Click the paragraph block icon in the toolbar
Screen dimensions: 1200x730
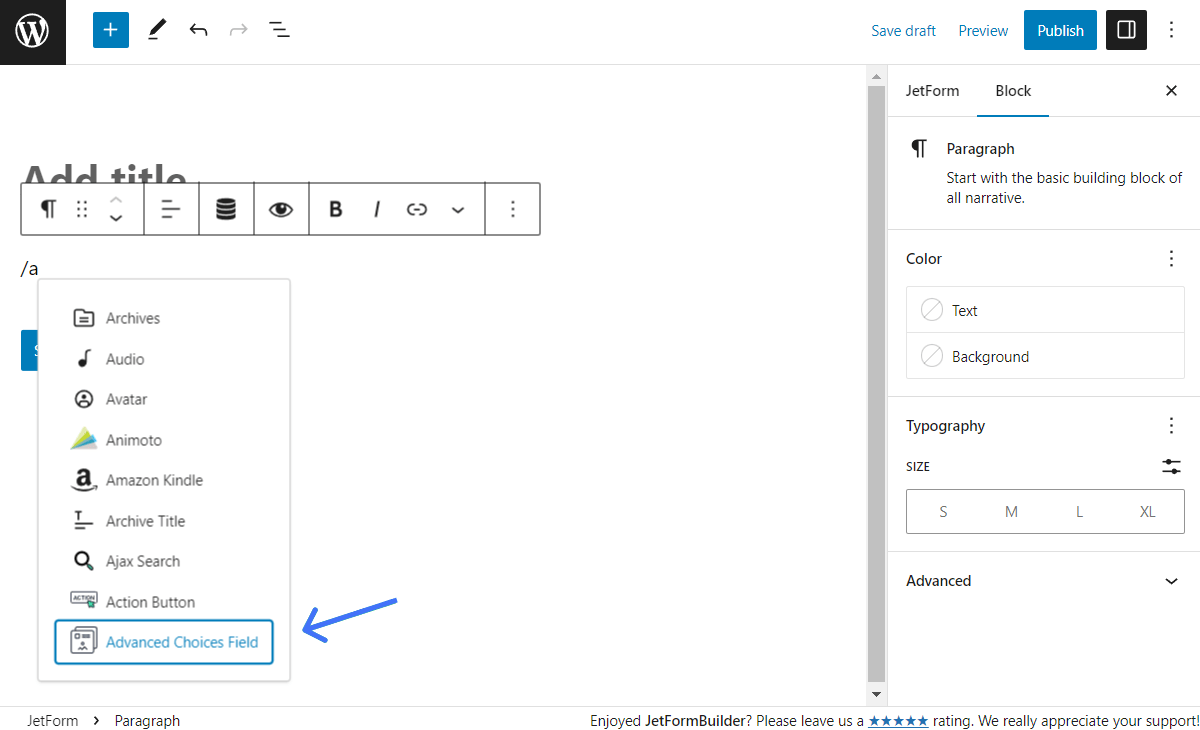pyautogui.click(x=47, y=208)
